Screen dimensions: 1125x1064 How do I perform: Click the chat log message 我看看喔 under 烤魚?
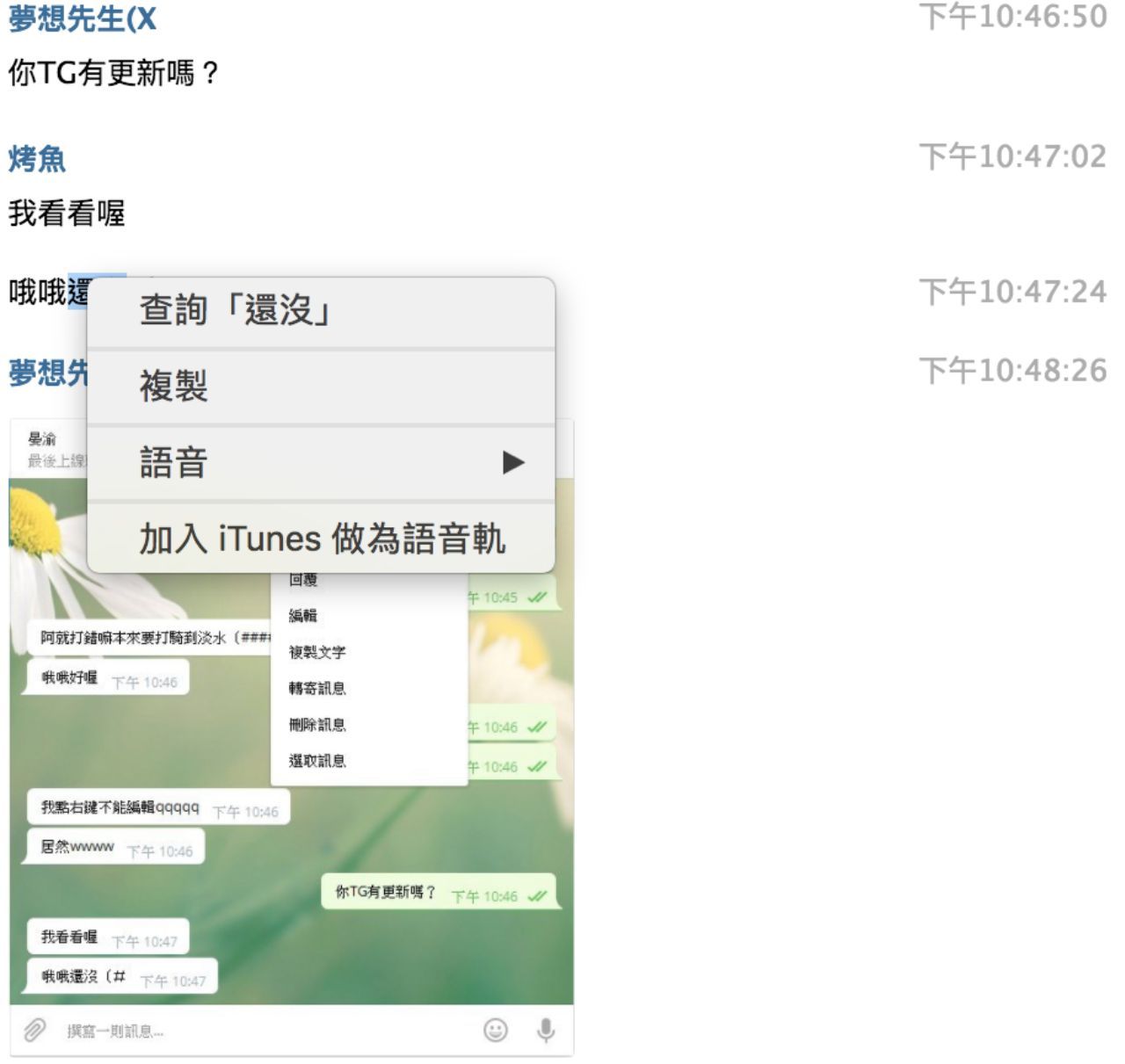click(67, 213)
